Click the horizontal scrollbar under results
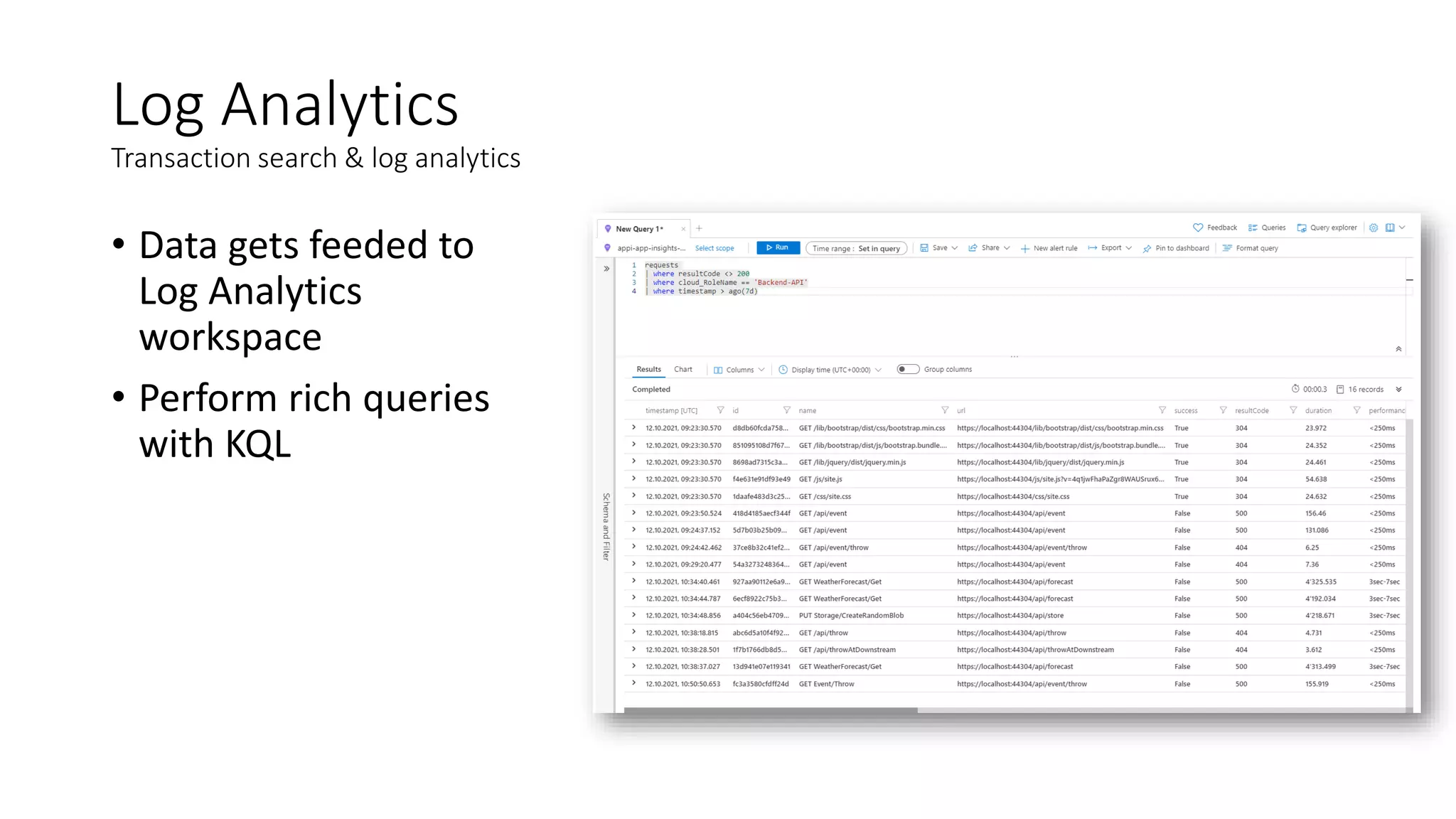The width and height of the screenshot is (1456, 819). tap(771, 710)
